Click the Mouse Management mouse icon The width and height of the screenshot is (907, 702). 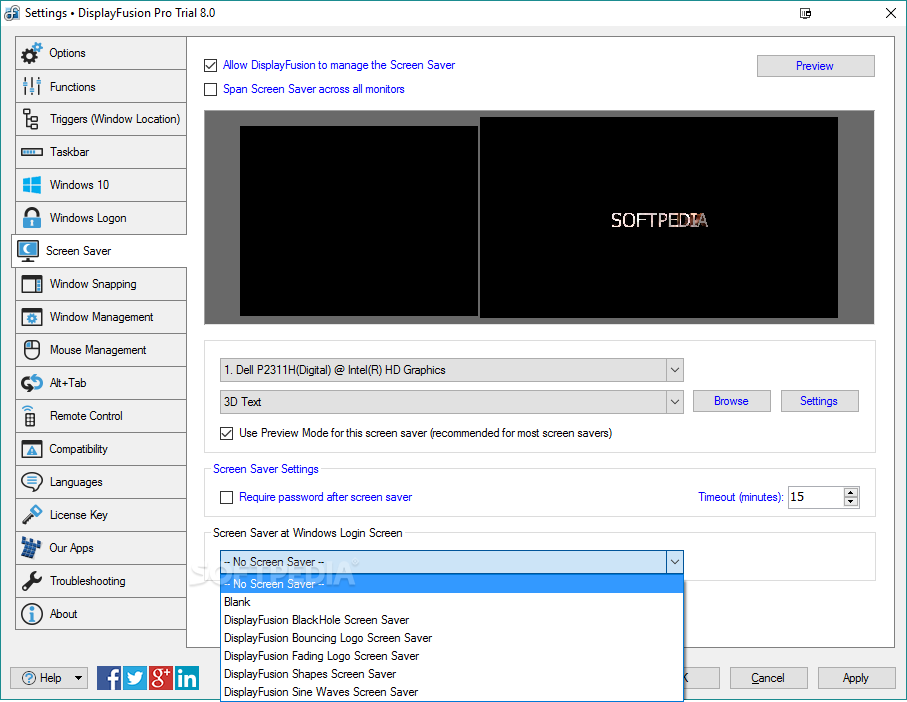pyautogui.click(x=32, y=350)
